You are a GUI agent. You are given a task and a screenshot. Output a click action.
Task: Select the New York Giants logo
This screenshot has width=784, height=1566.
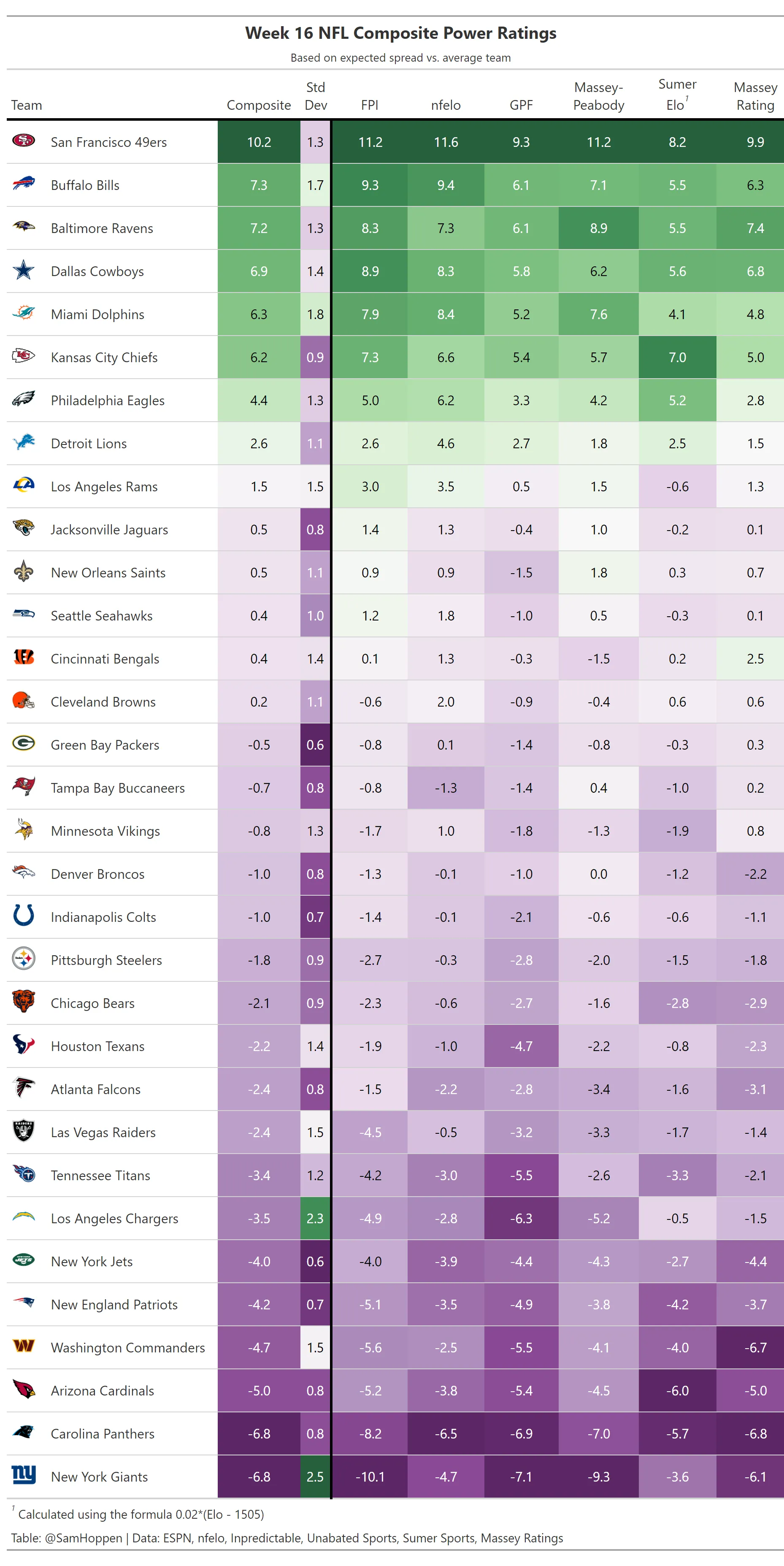pyautogui.click(x=24, y=1475)
